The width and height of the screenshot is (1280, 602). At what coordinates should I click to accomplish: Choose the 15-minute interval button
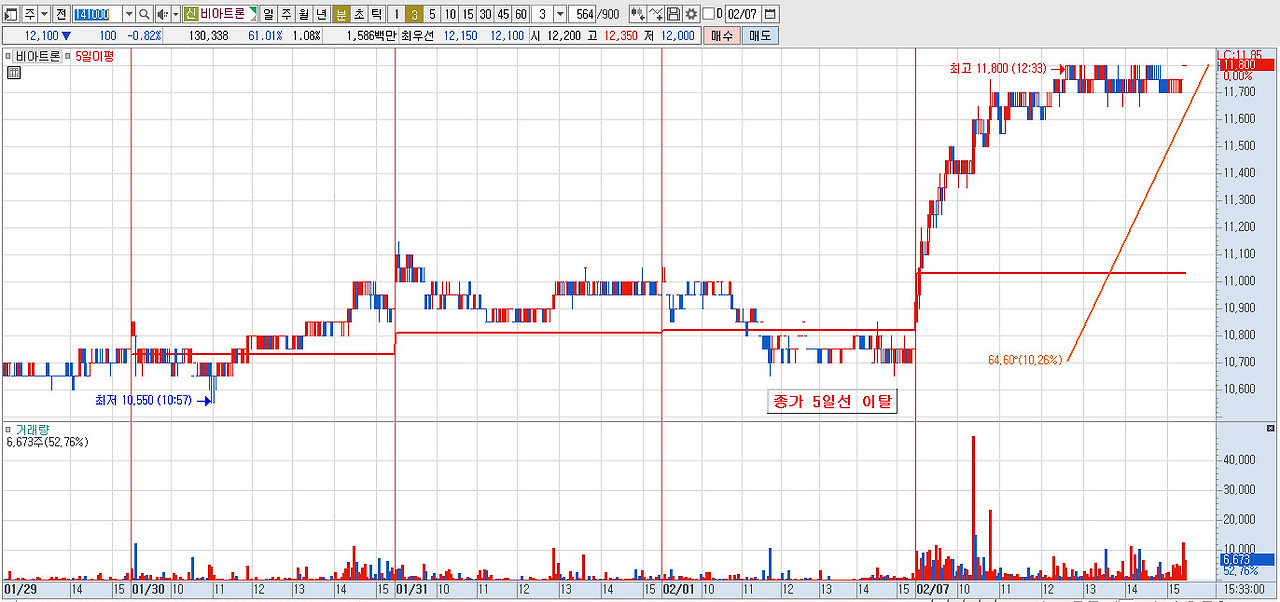468,14
